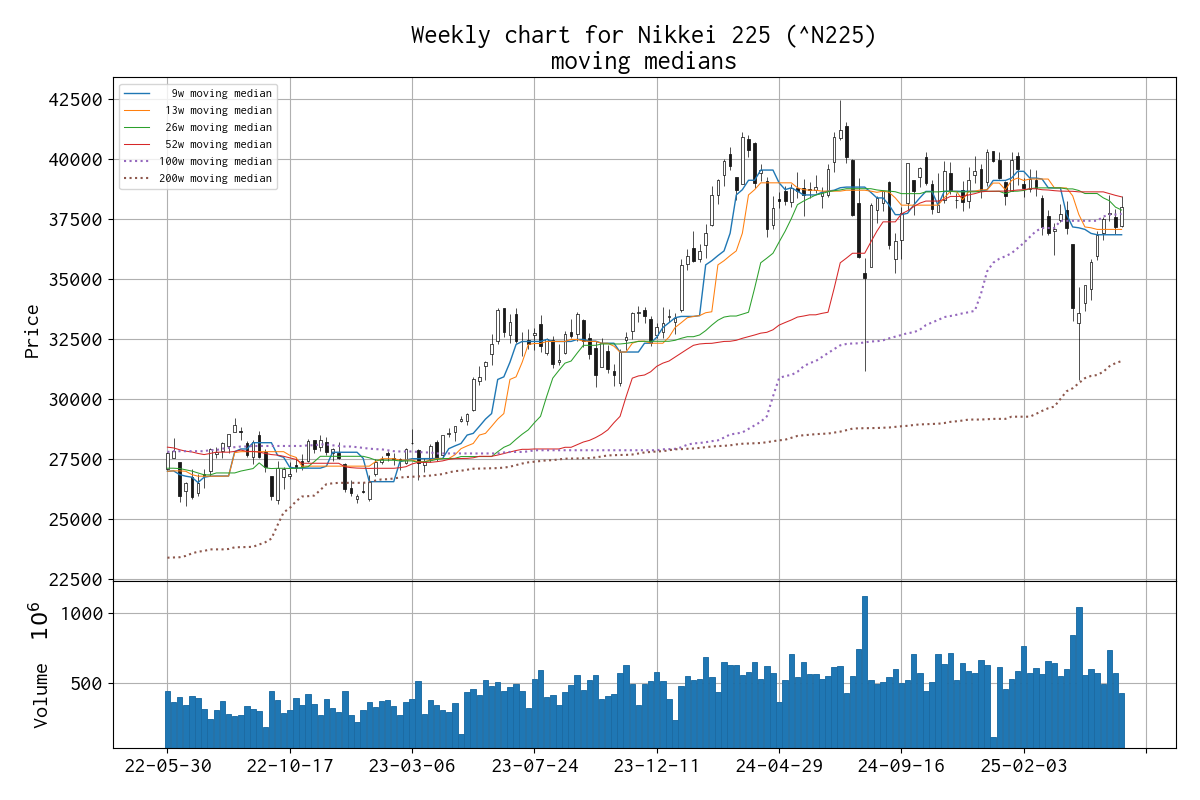Click the 500 volume axis label
This screenshot has height=800, width=1200.
pyautogui.click(x=87, y=684)
